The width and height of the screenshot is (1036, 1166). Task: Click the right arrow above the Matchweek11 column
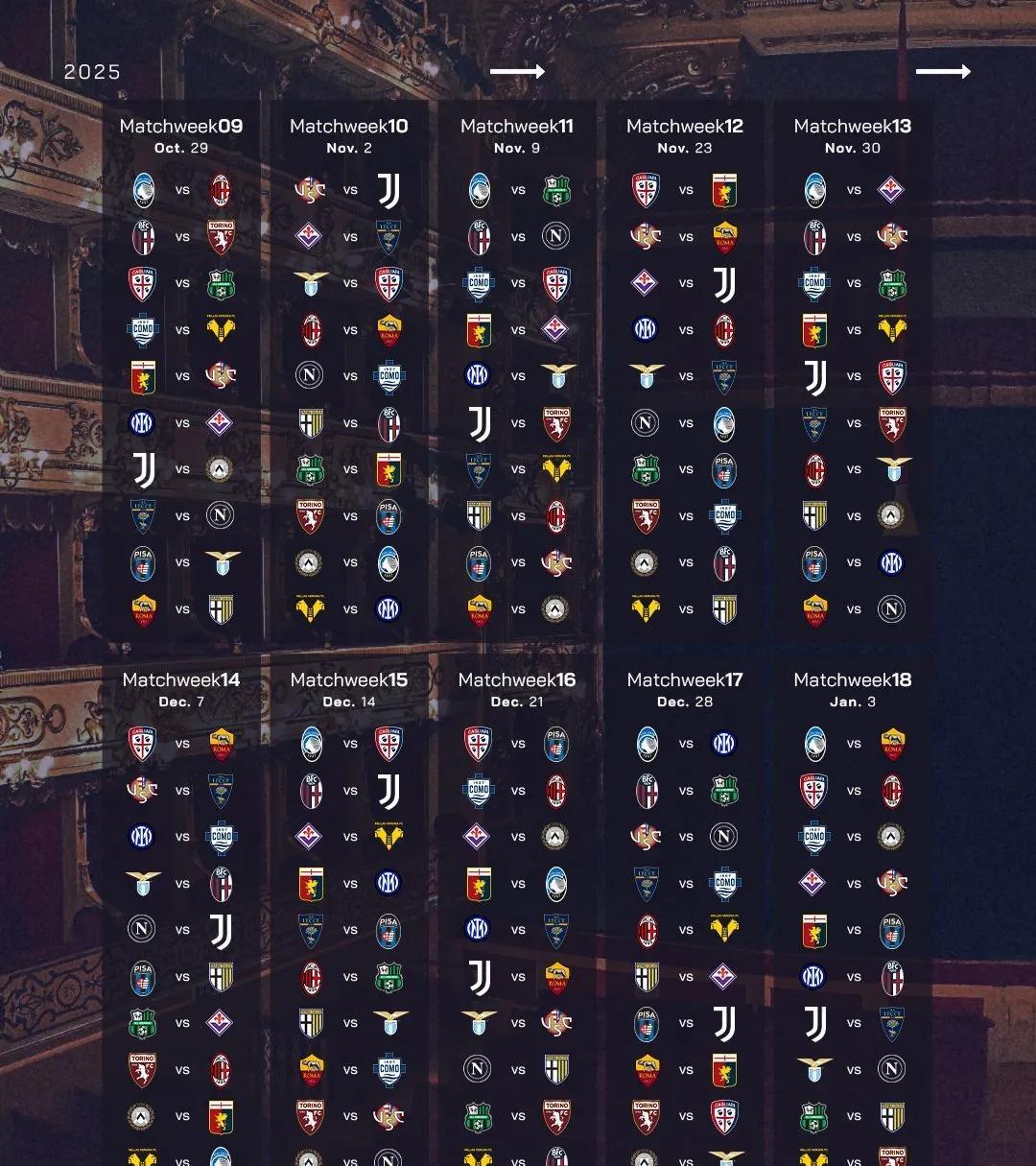pyautogui.click(x=517, y=72)
